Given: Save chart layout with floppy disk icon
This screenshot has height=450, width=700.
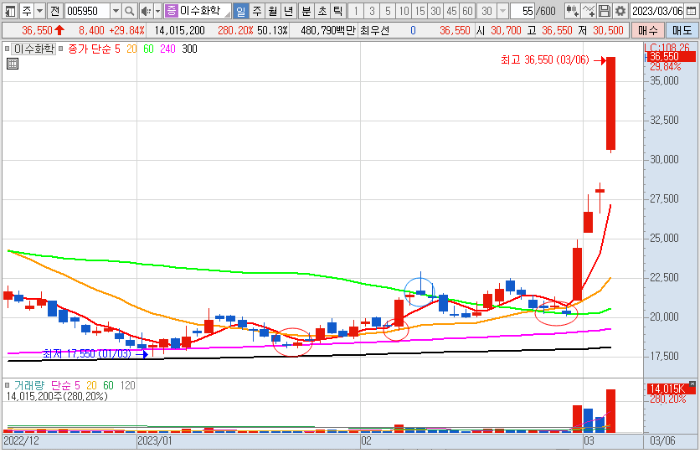Looking at the screenshot, I should click(604, 10).
